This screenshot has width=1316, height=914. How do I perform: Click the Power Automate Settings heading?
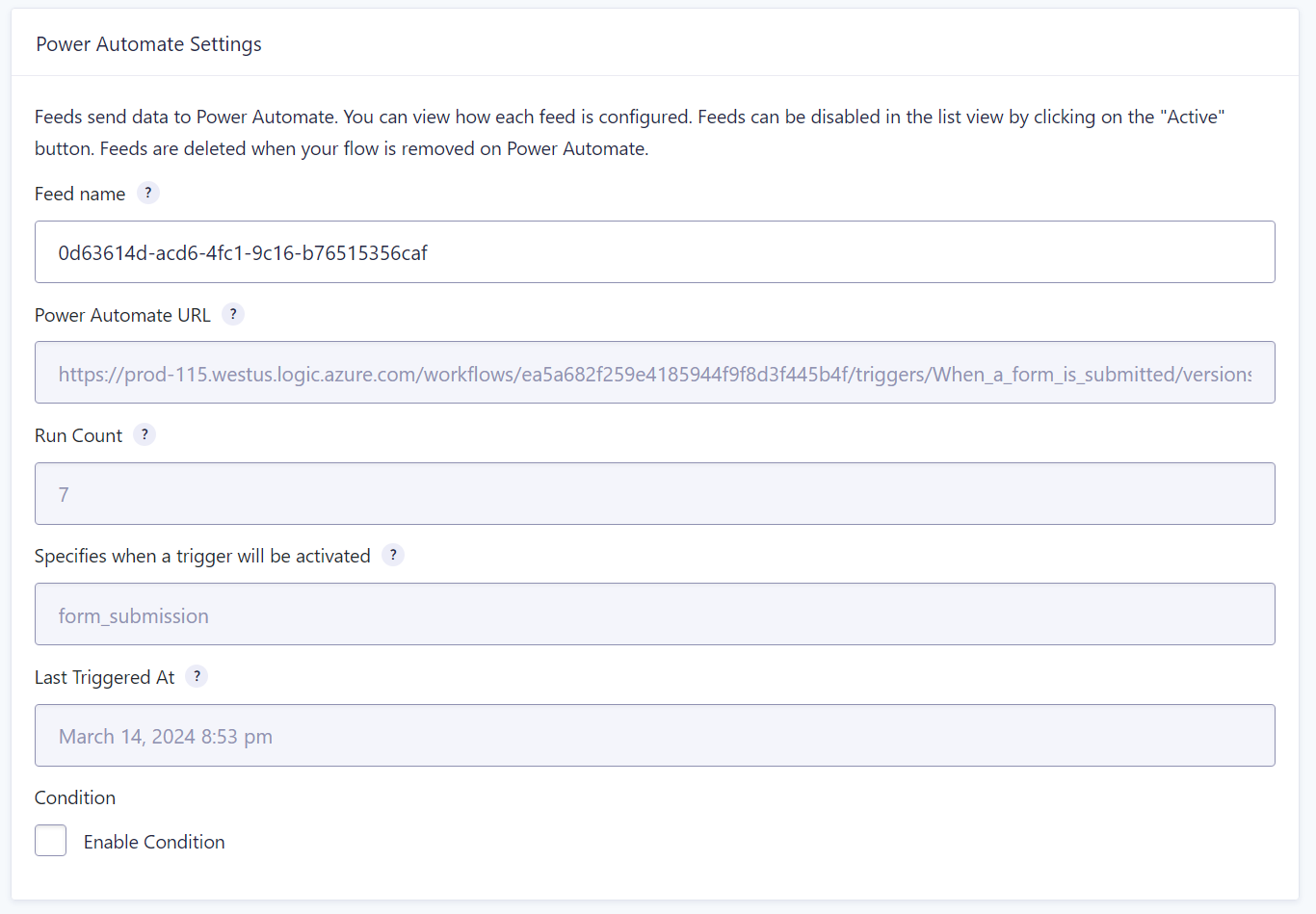pos(148,44)
